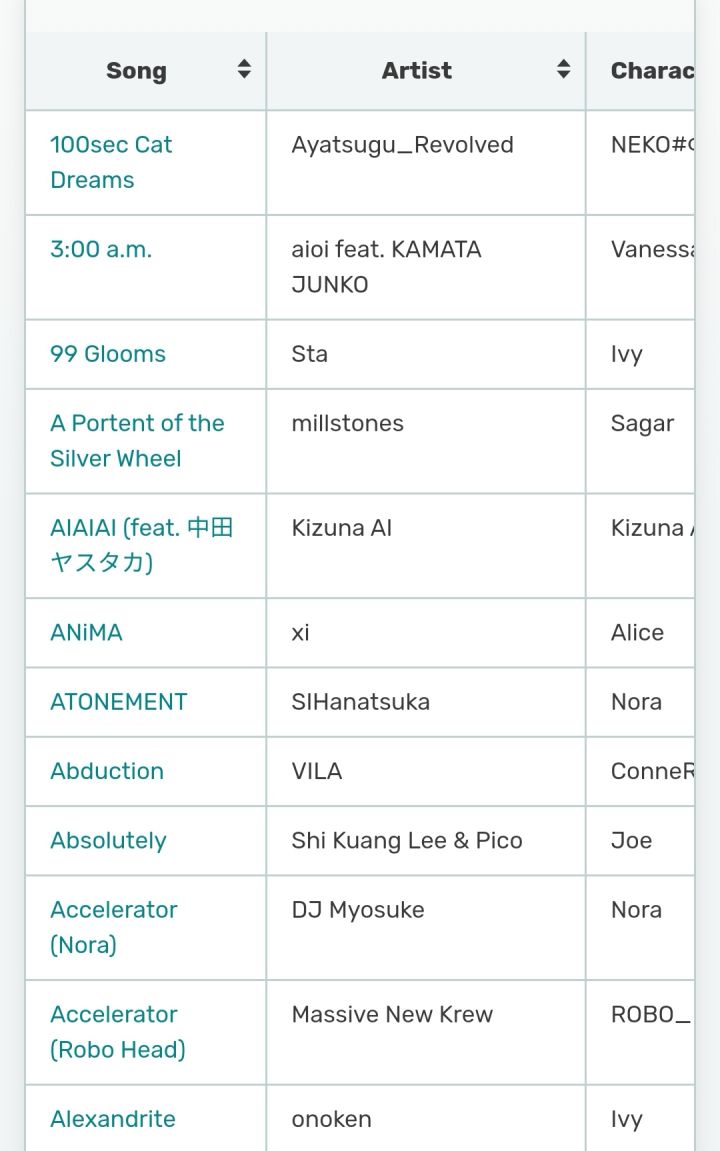Screen dimensions: 720x1151
Task: Open the 3:00 a.m. song page
Action: pyautogui.click(x=101, y=249)
